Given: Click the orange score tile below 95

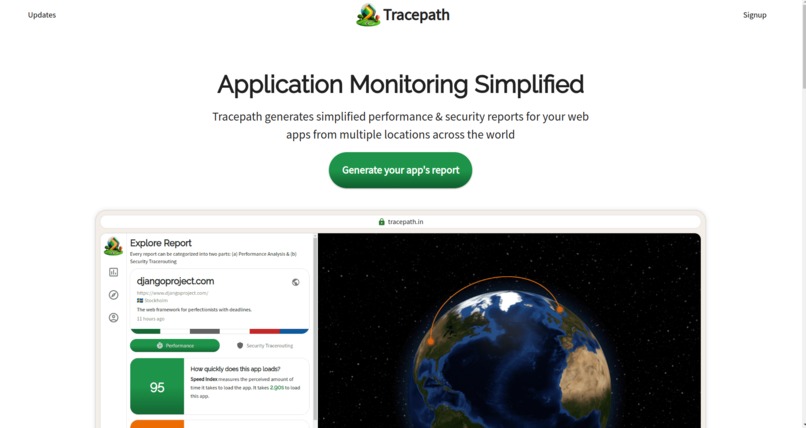Looking at the screenshot, I should [157, 424].
